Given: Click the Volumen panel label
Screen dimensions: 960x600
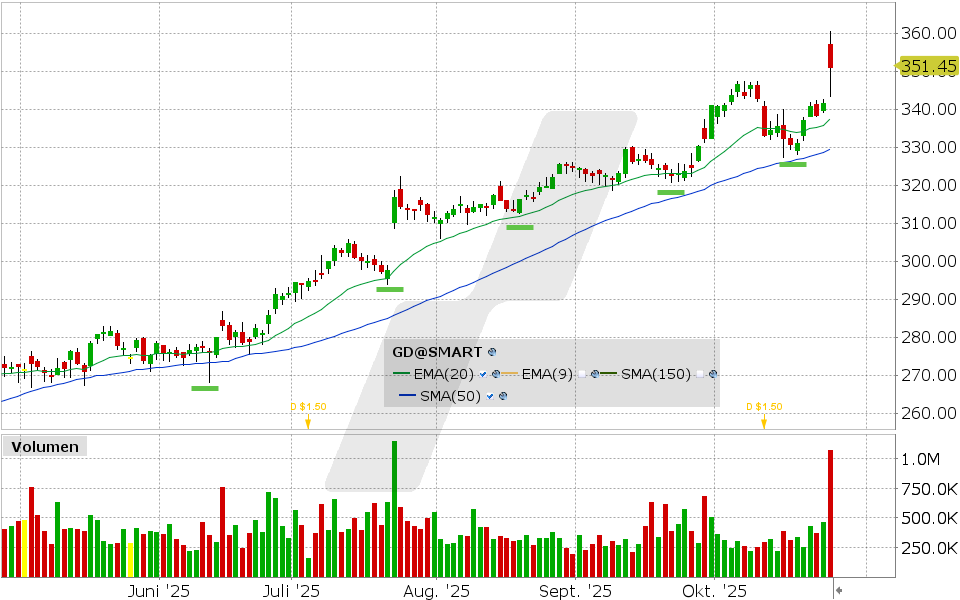Looking at the screenshot, I should point(45,447).
